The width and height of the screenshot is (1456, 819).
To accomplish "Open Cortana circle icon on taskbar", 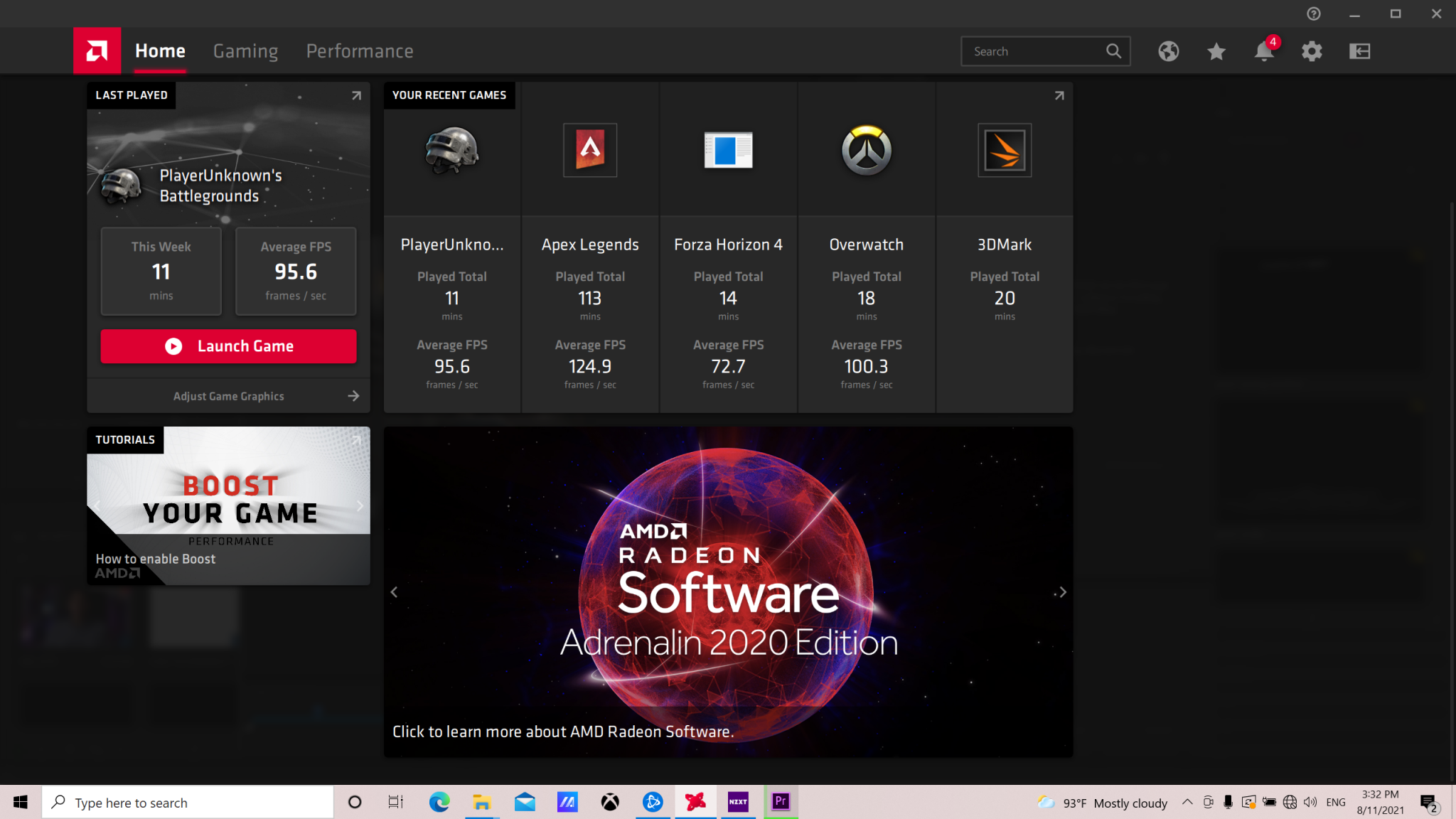I will coord(354,803).
